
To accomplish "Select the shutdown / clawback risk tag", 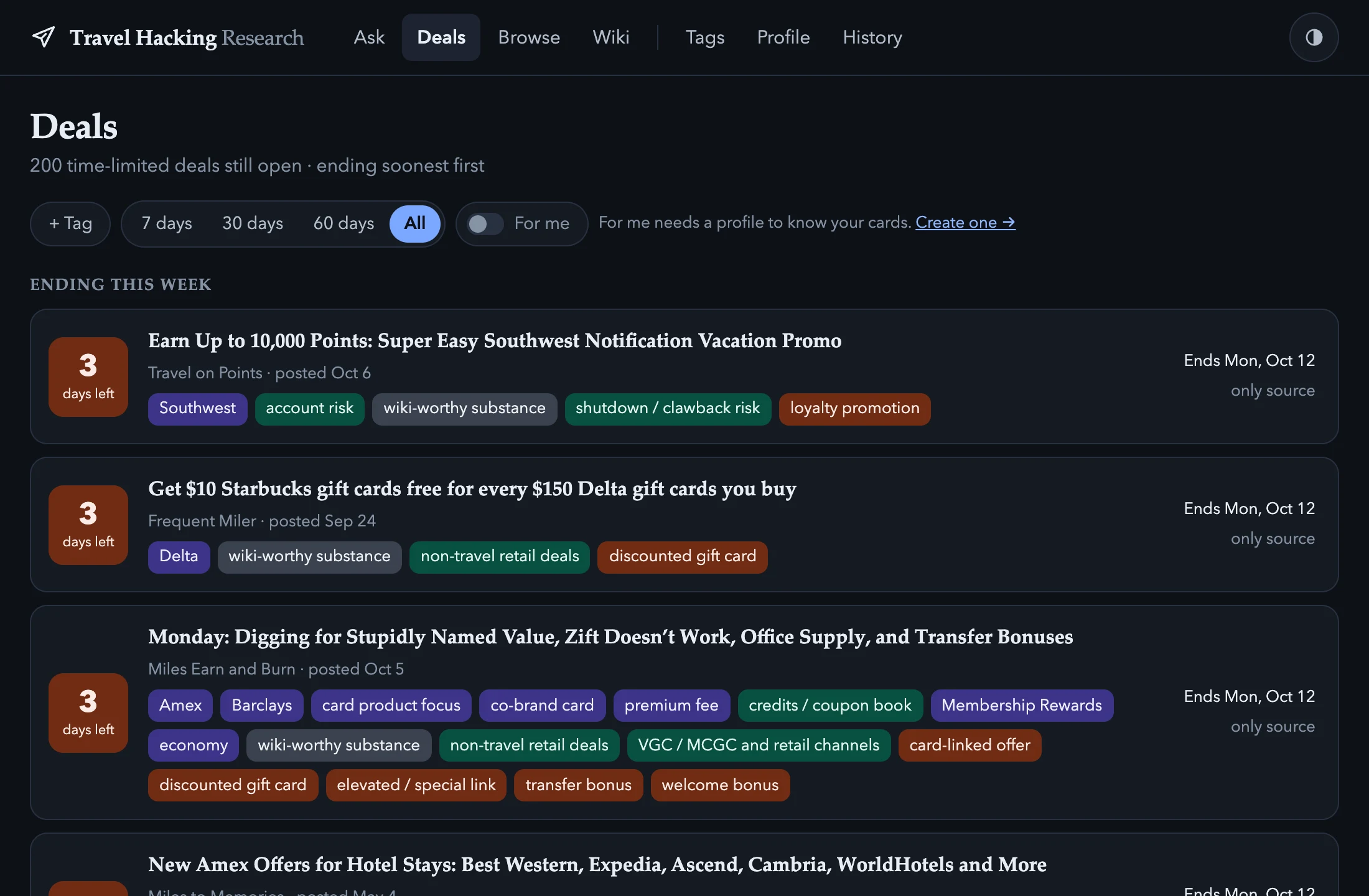I will pos(668,409).
